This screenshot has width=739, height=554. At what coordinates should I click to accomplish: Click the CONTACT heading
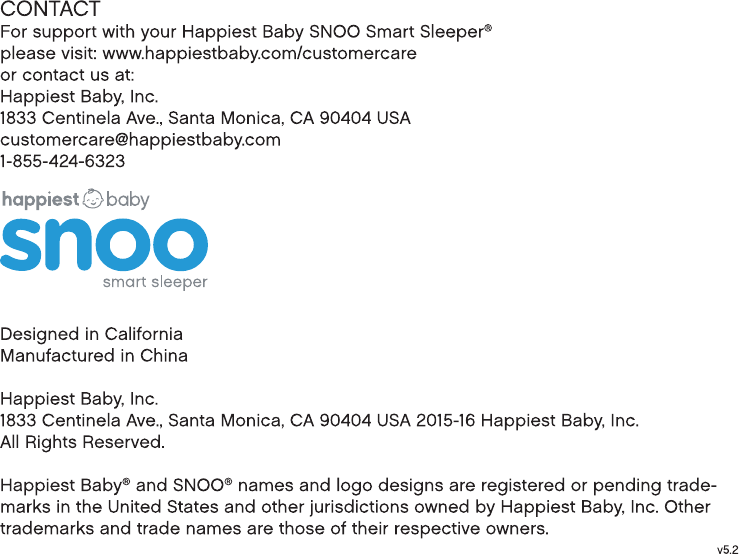click(x=50, y=8)
